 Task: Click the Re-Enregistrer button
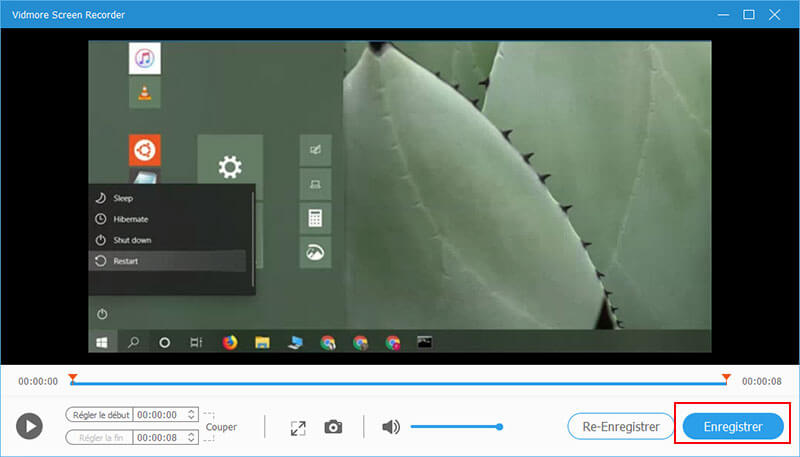coord(620,426)
